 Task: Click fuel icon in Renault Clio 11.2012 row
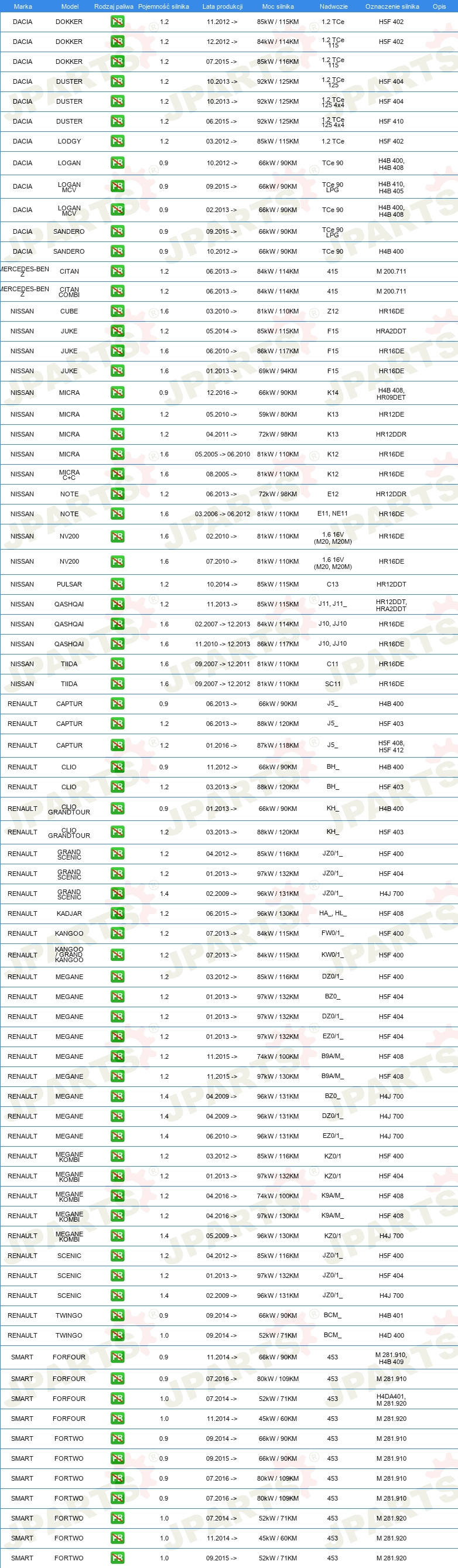(x=117, y=767)
